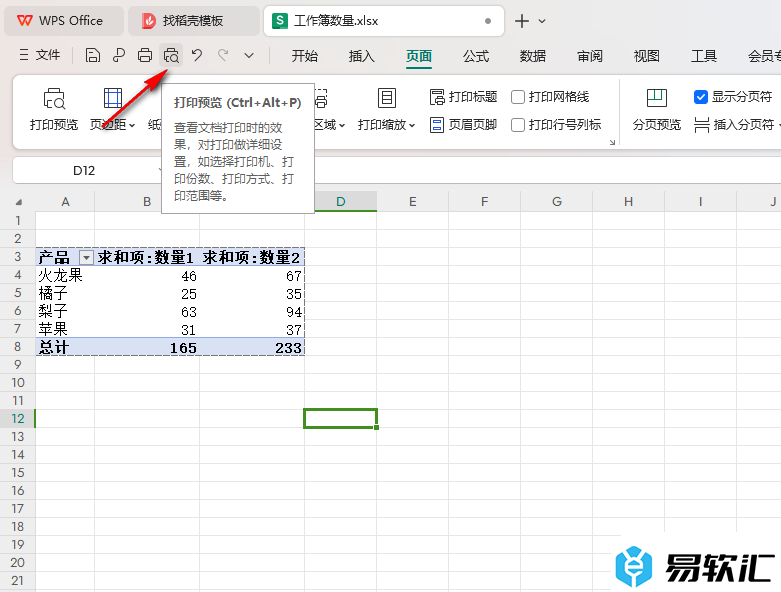Click the cell with value 94
This screenshot has width=781, height=592.
pyautogui.click(x=252, y=311)
